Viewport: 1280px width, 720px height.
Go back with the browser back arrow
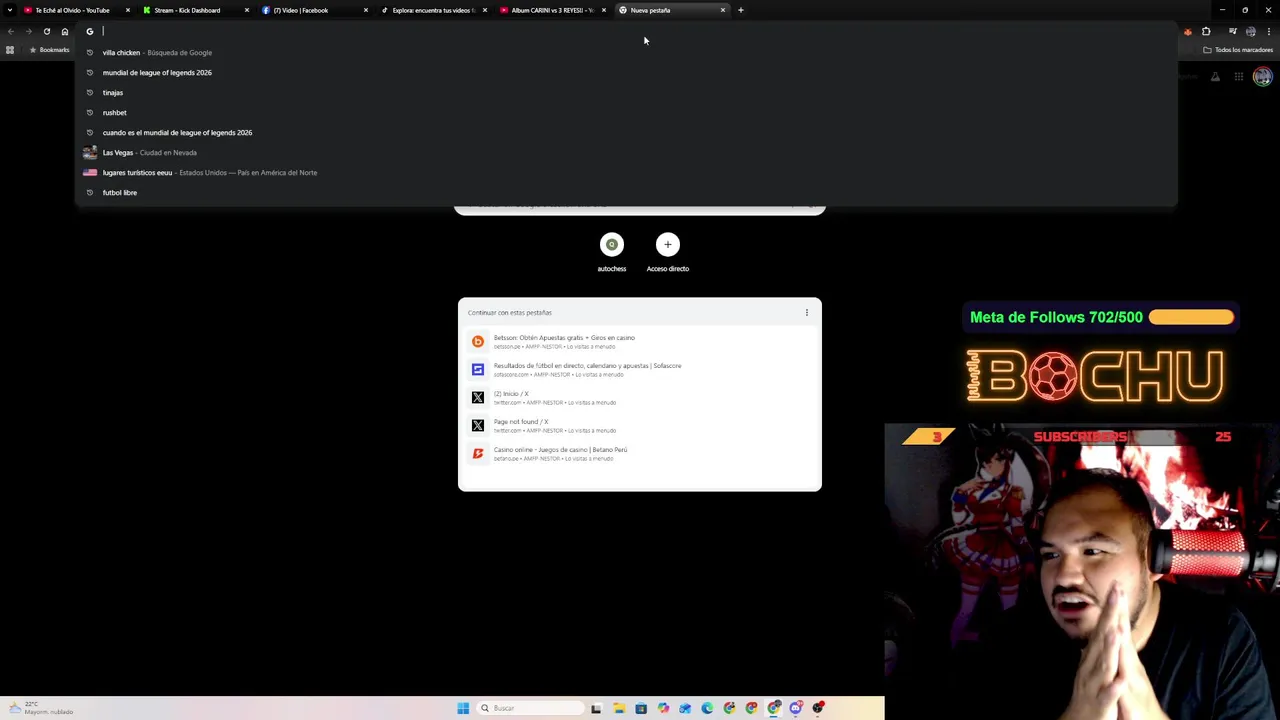pyautogui.click(x=11, y=31)
